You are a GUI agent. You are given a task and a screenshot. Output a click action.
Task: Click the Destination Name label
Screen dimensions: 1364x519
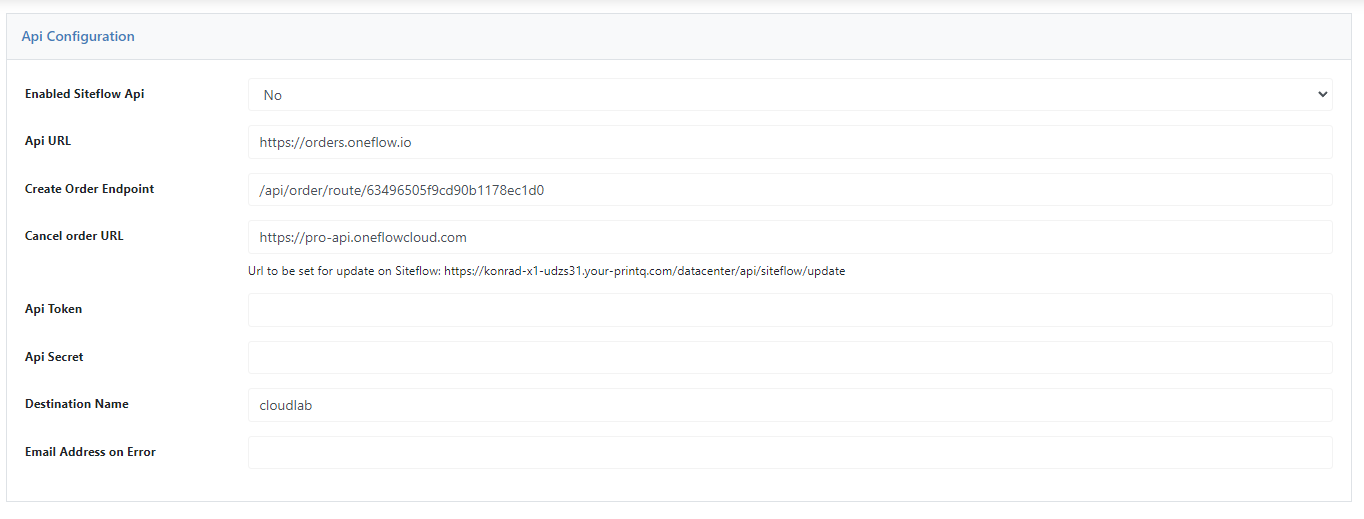pos(77,404)
